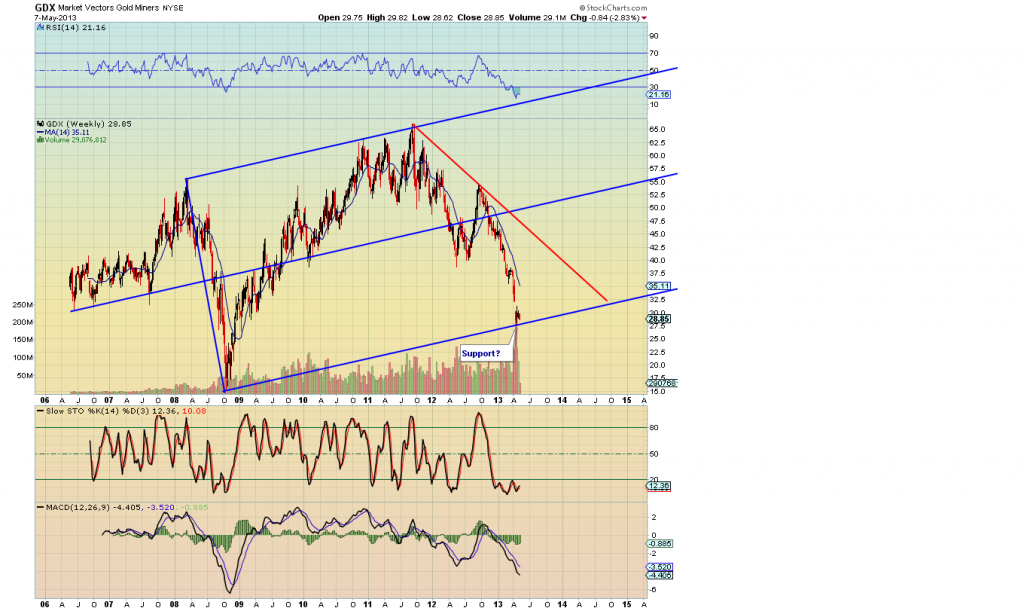Click the 250M volume axis label
Image resolution: width=1024 pixels, height=610 pixels.
tap(22, 305)
